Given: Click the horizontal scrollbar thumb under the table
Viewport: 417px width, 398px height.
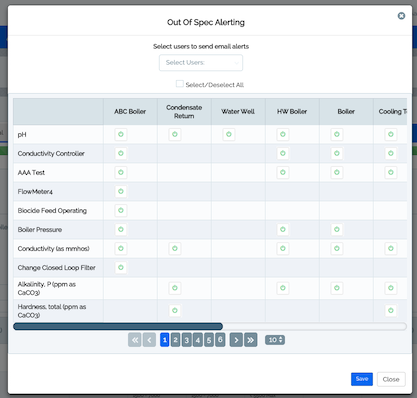Looking at the screenshot, I should pyautogui.click(x=118, y=326).
